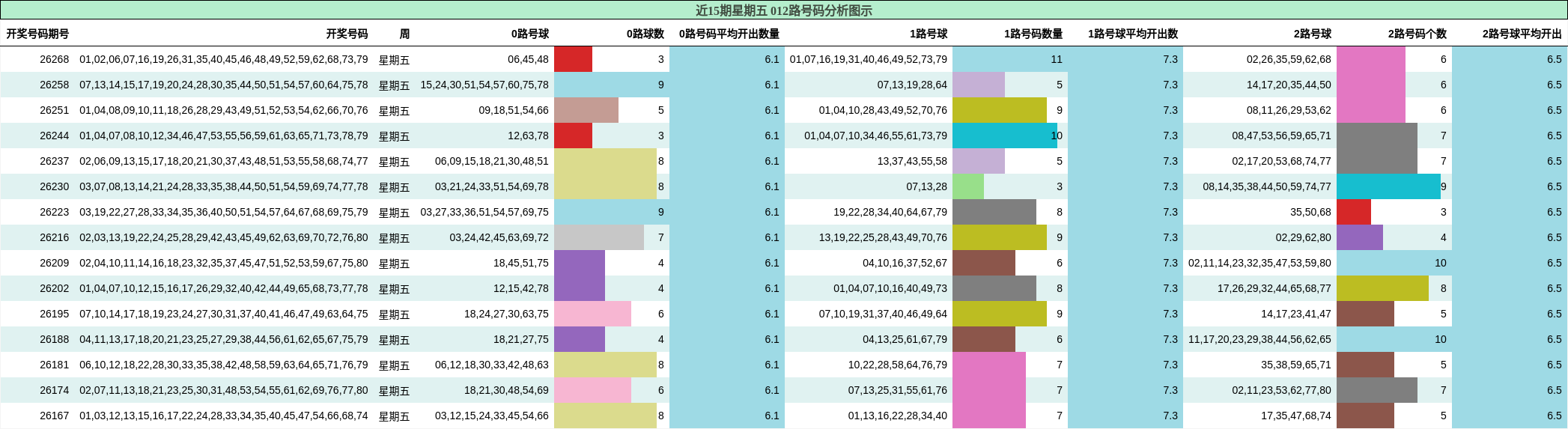Image resolution: width=1568 pixels, height=429 pixels.
Task: Click the 2路号码个数 column header
Action: click(x=1417, y=34)
